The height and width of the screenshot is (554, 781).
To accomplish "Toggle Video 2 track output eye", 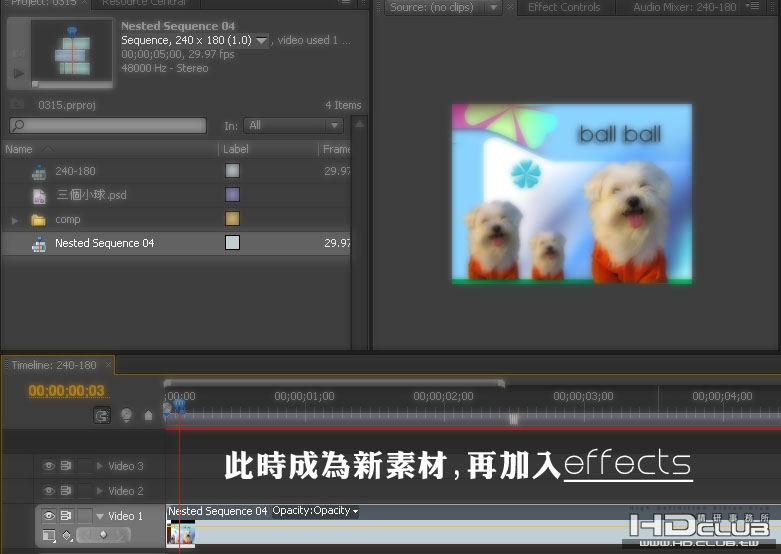I will pyautogui.click(x=49, y=491).
